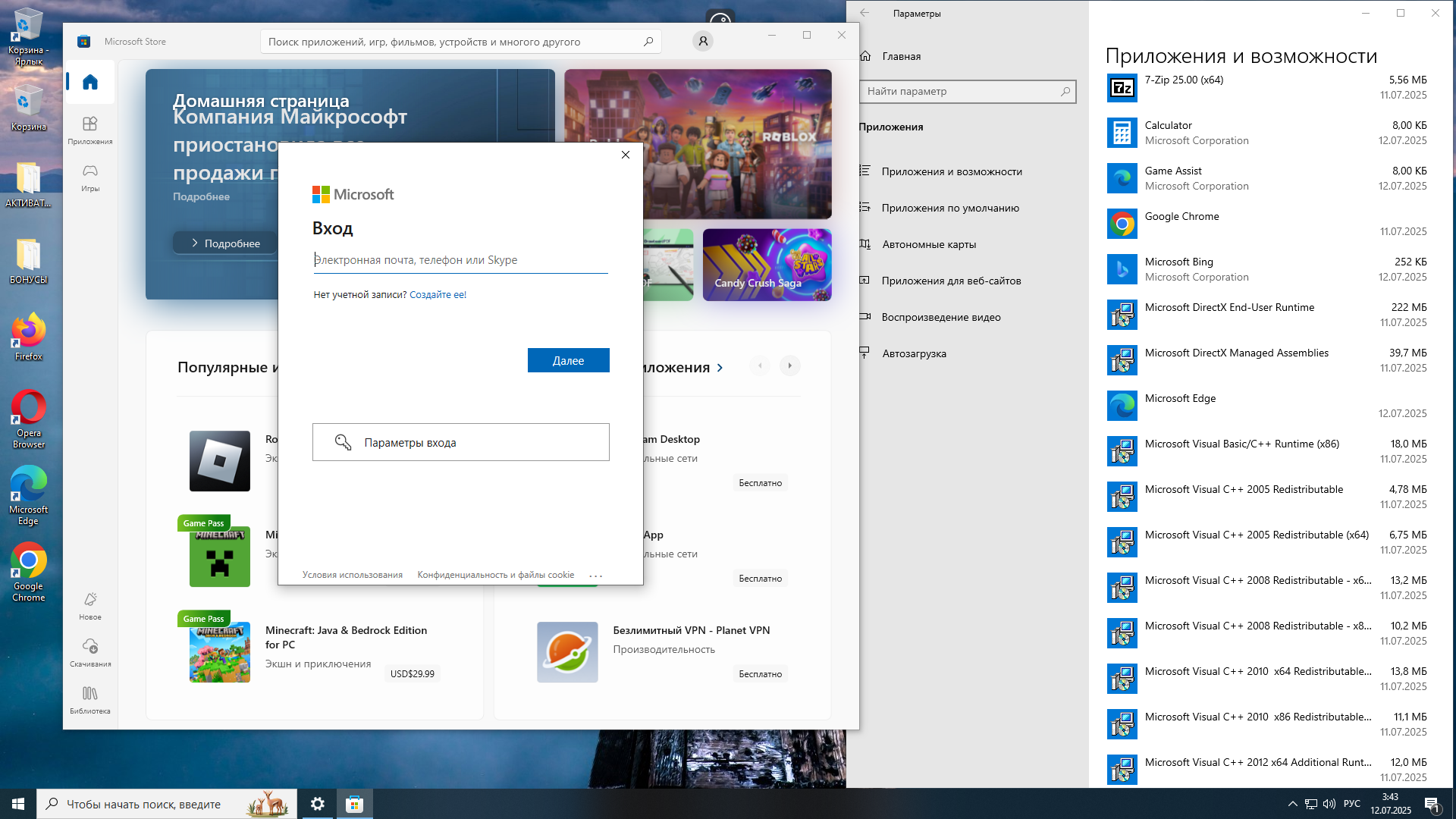Select Game Assist in app list
Viewport: 1456px width, 819px height.
click(1266, 178)
